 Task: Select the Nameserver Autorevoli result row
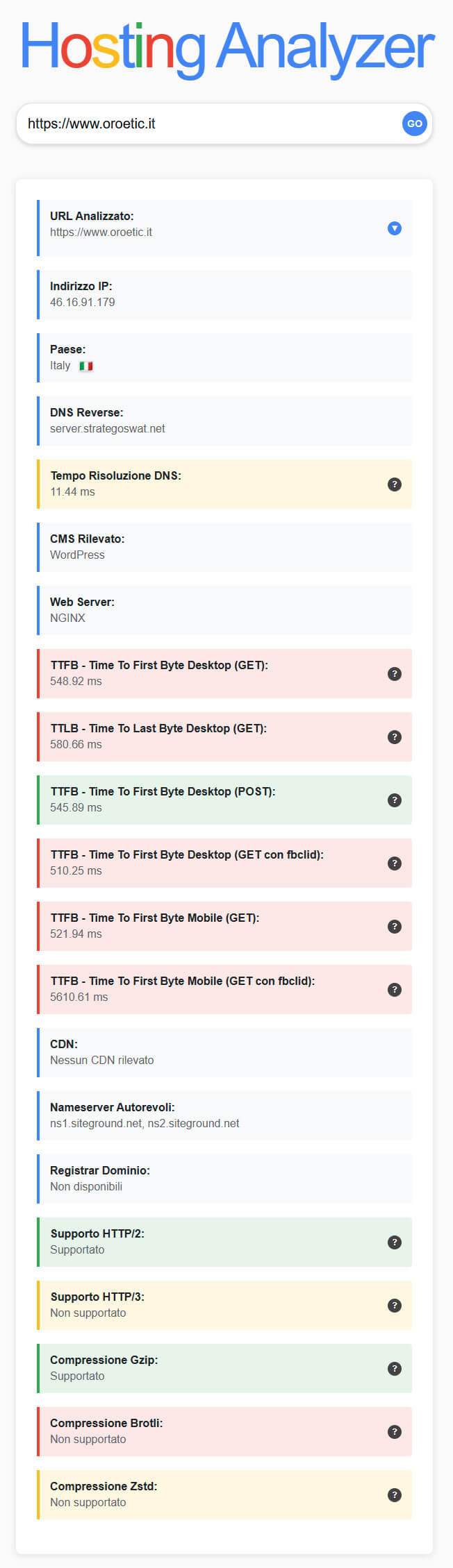coord(224,1115)
